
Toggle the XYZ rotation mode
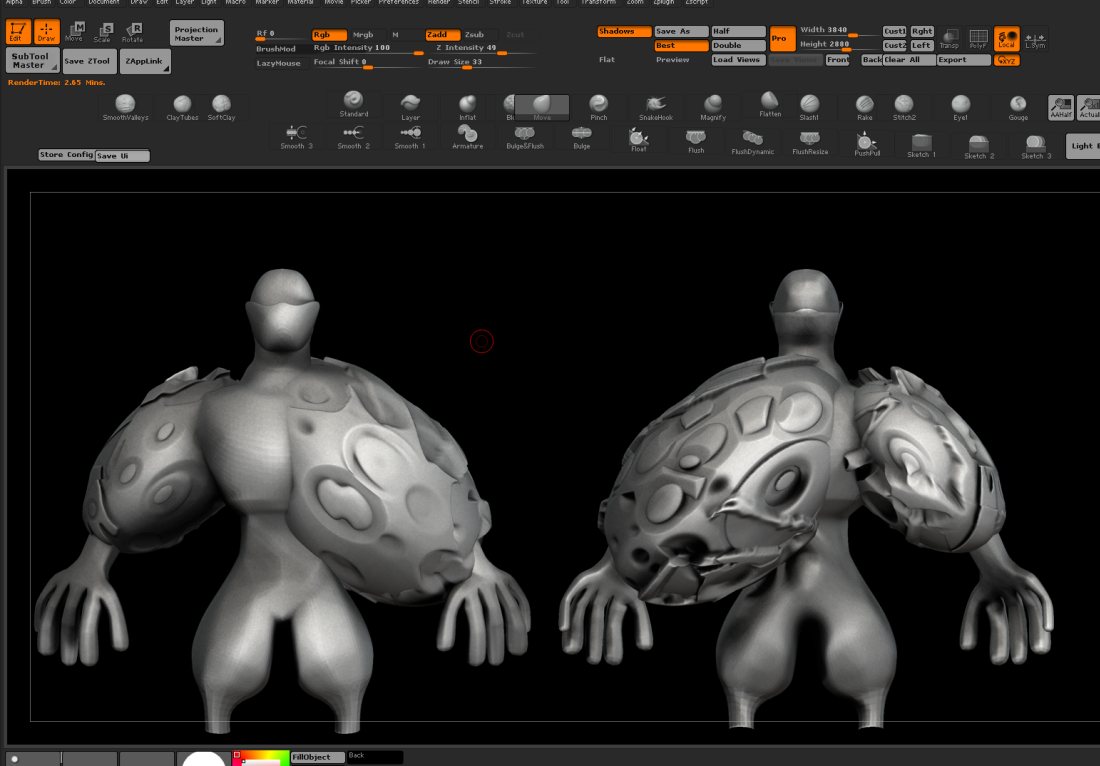pyautogui.click(x=1007, y=60)
